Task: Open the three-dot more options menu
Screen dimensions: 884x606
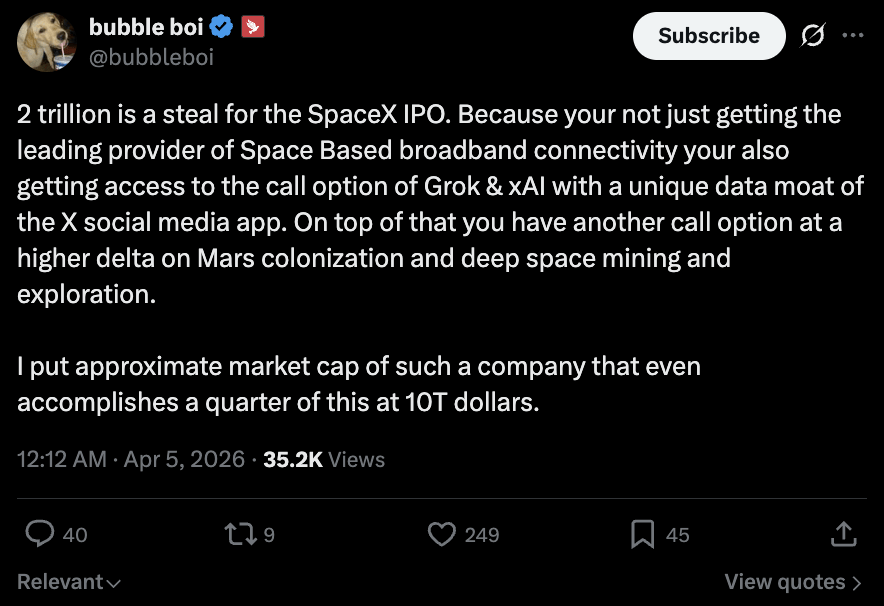Action: [852, 35]
